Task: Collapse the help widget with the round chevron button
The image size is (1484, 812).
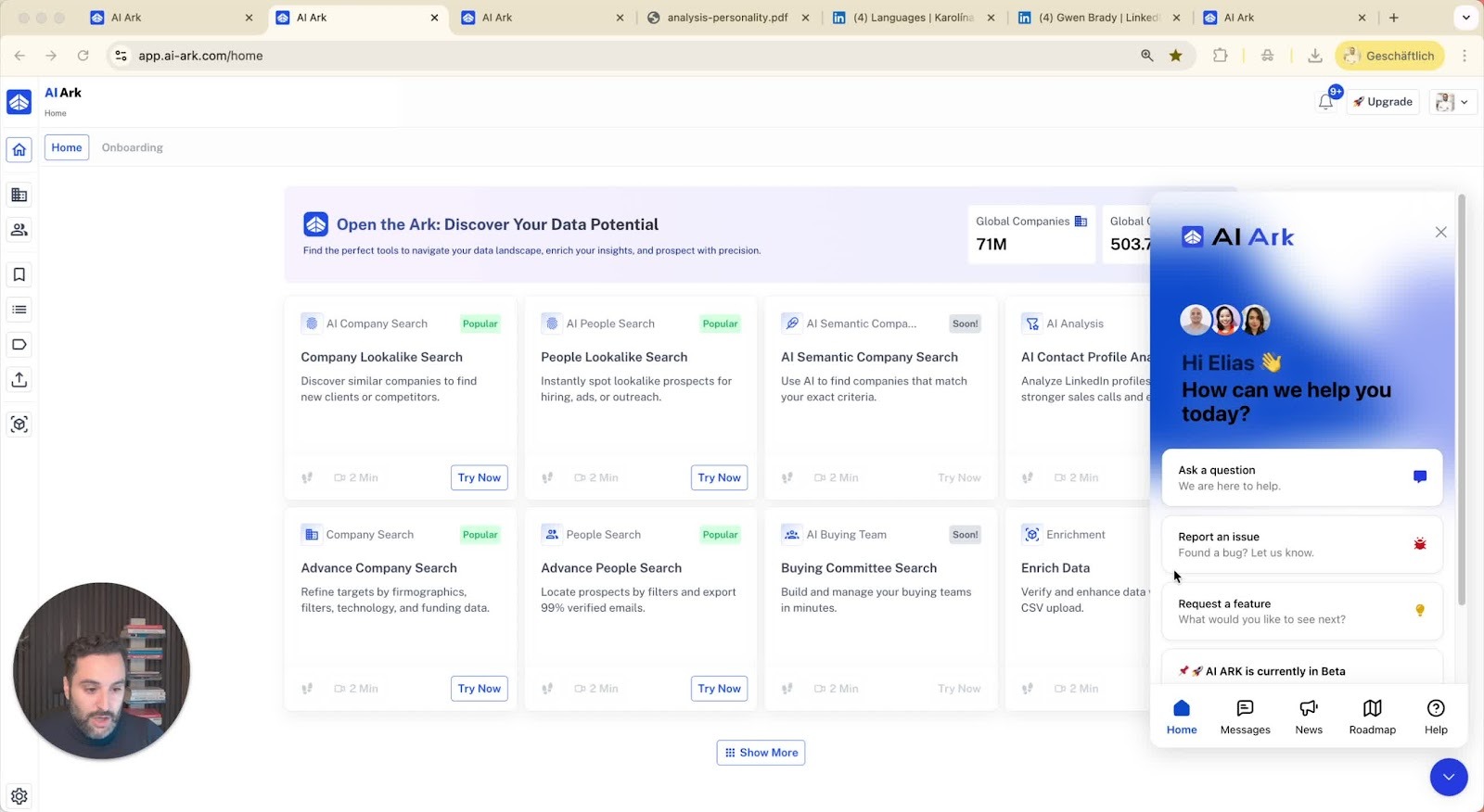Action: pyautogui.click(x=1449, y=777)
